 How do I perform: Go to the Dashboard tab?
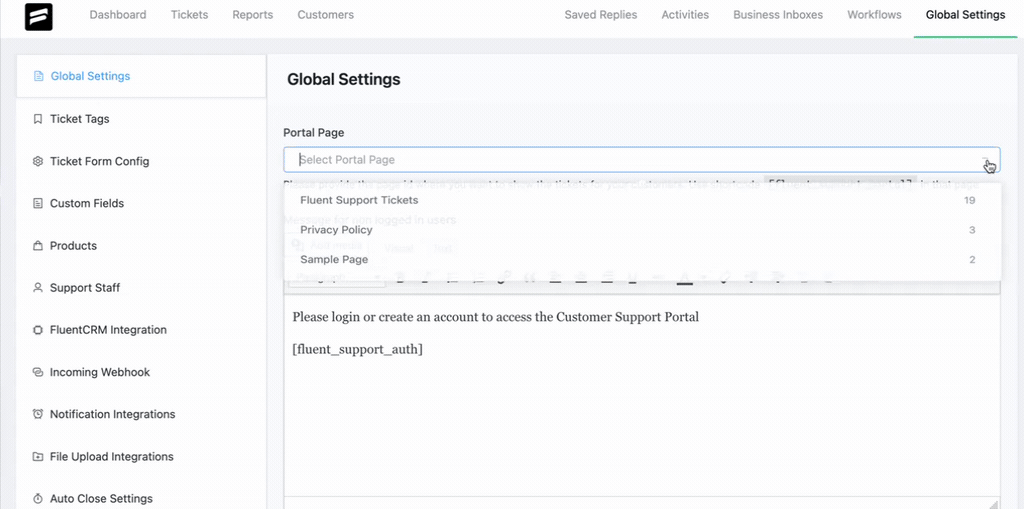pos(118,14)
